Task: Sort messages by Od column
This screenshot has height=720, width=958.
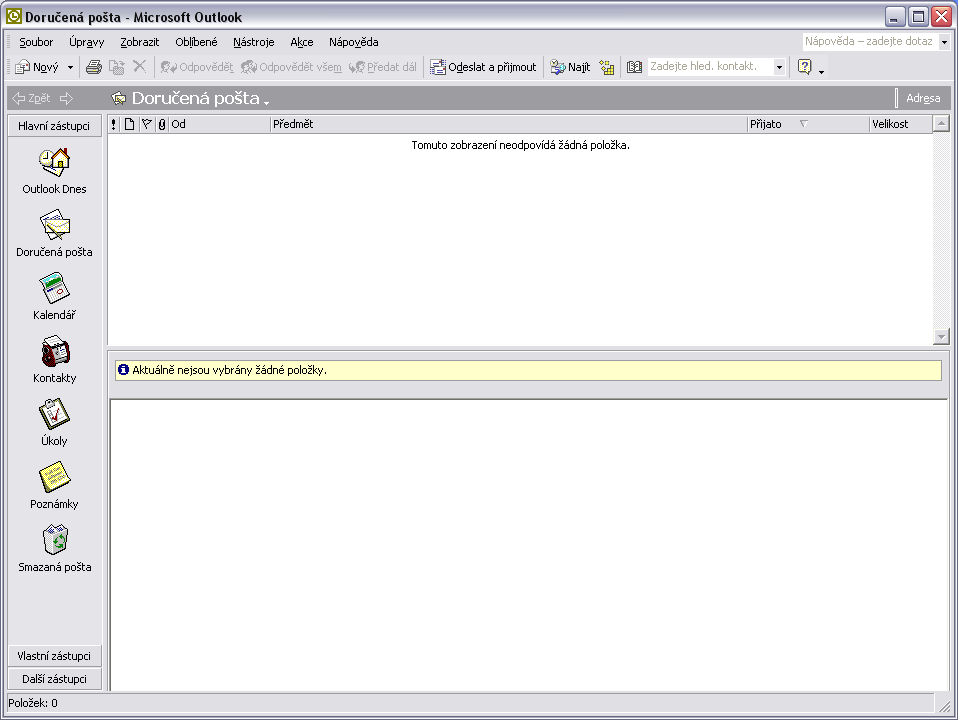Action: (219, 125)
